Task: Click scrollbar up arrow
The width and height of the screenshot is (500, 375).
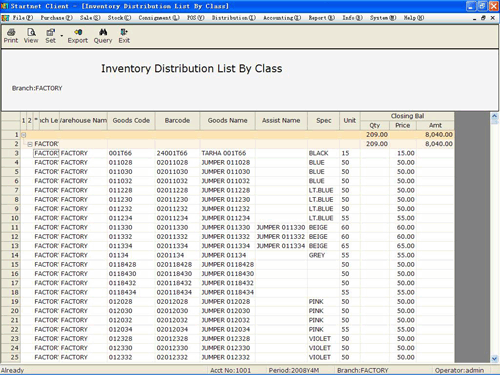Action: [x=495, y=116]
